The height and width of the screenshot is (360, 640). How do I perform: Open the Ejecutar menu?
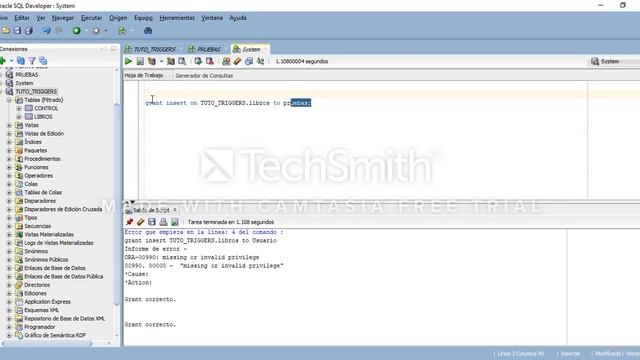91,18
